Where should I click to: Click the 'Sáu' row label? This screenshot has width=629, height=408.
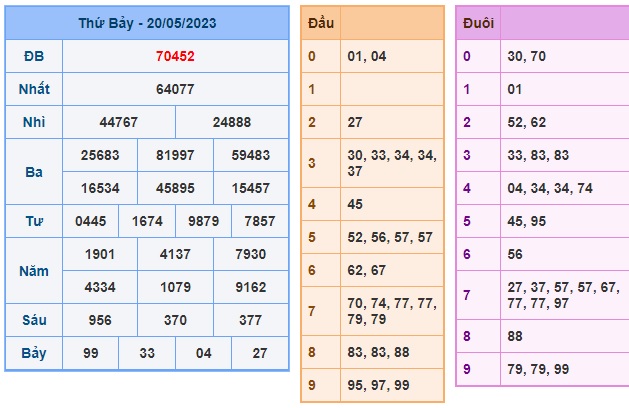pyautogui.click(x=34, y=320)
